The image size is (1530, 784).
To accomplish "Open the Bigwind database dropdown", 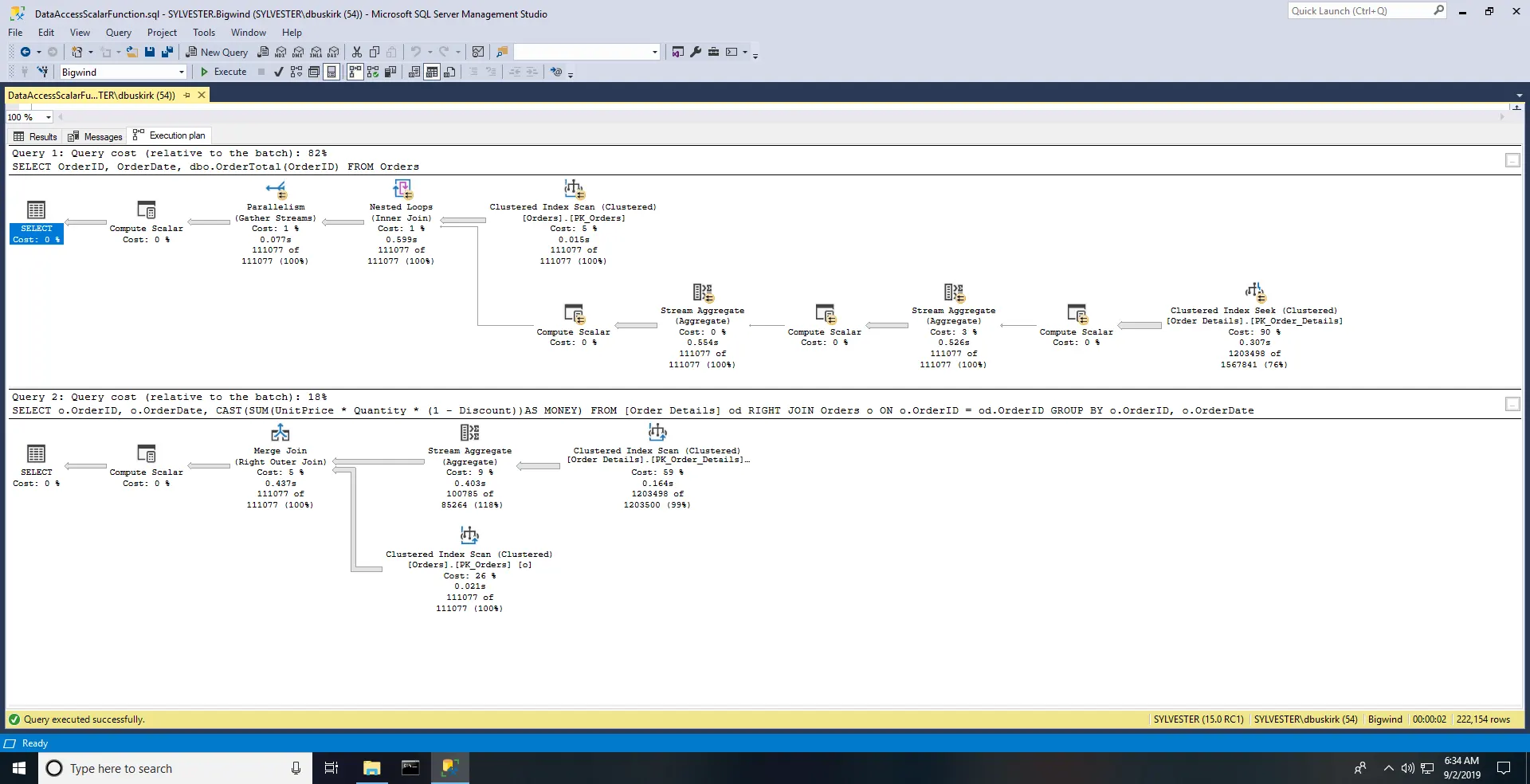I will 182,72.
